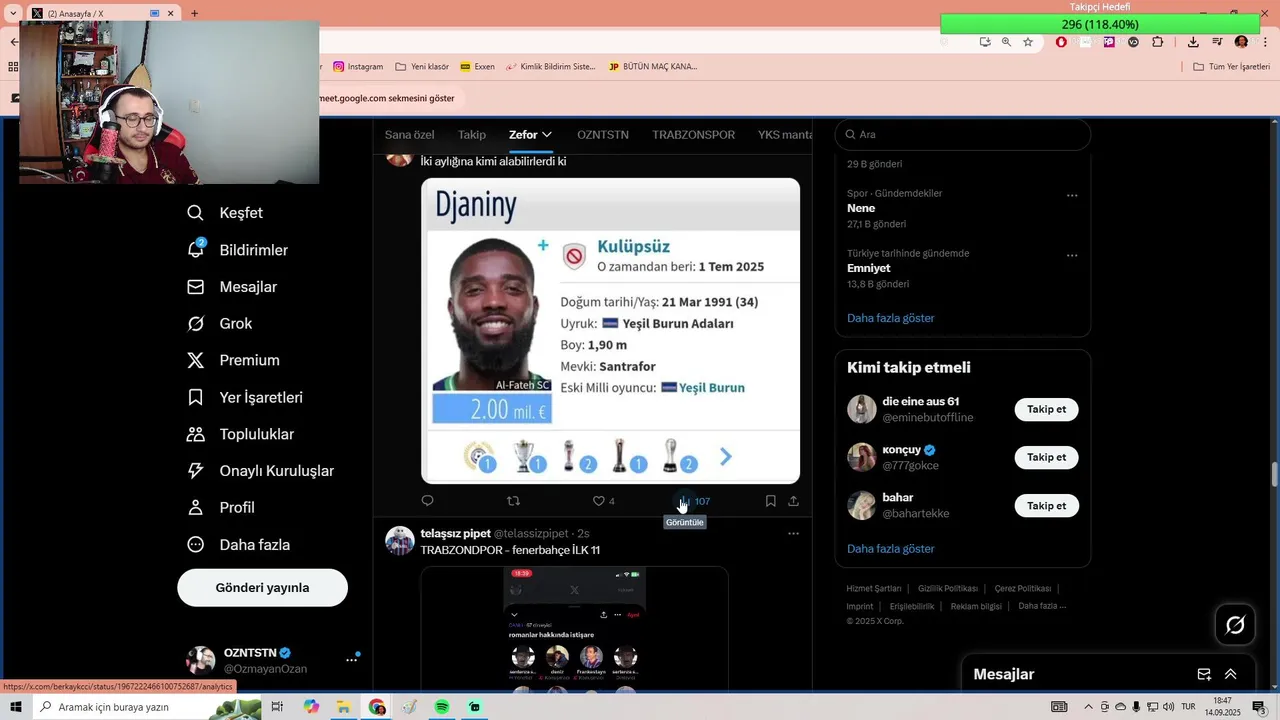This screenshot has height=720, width=1280.
Task: Follow bahar account
Action: (1046, 506)
